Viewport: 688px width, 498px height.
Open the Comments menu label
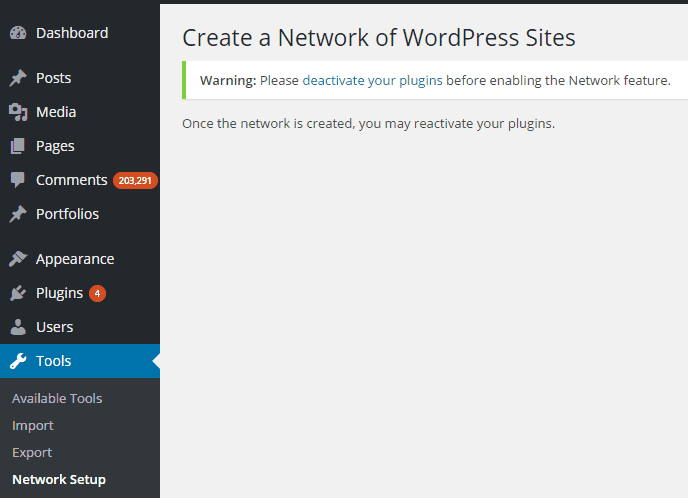click(72, 180)
